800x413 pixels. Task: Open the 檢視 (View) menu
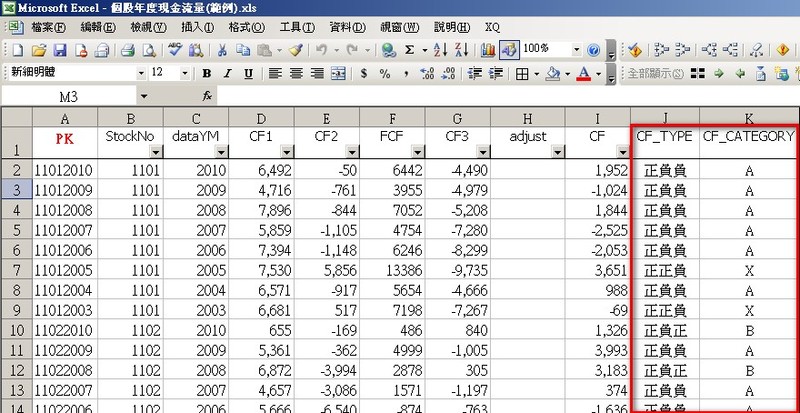point(148,27)
